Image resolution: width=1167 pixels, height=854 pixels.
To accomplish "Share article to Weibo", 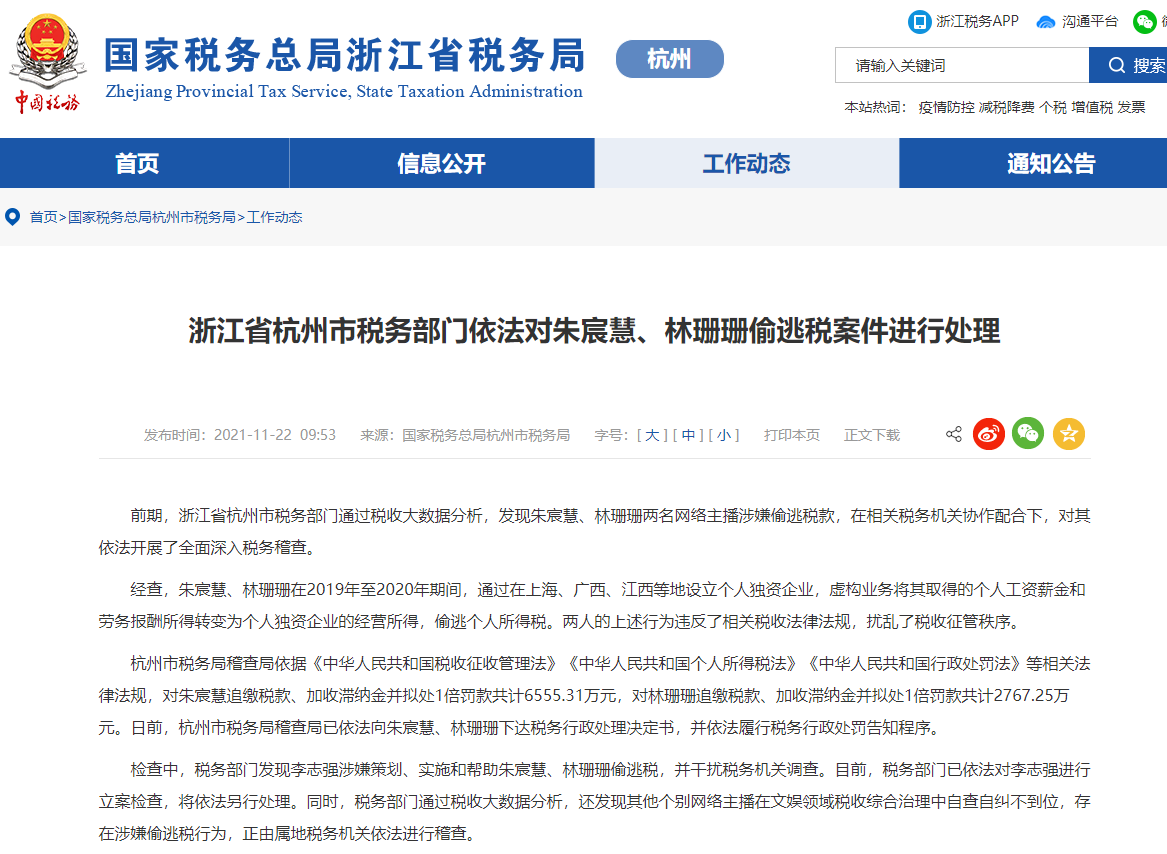I will pos(988,434).
